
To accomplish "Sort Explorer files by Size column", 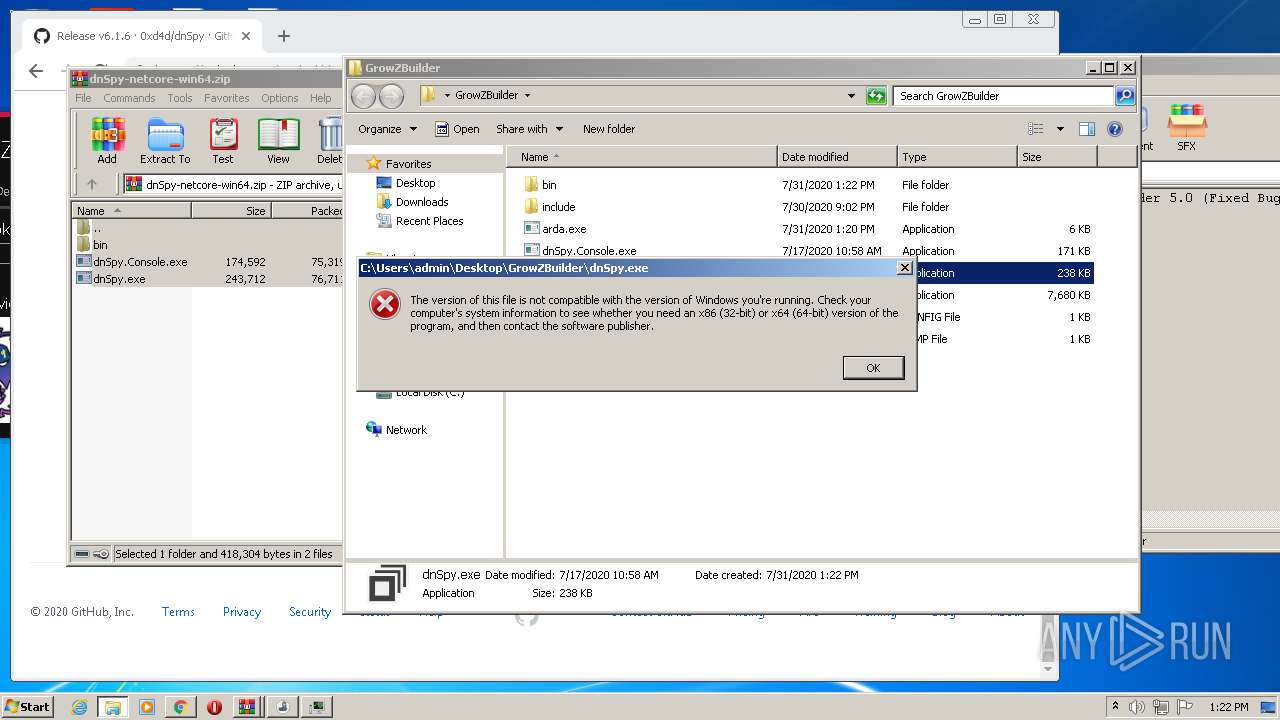I will point(1057,157).
